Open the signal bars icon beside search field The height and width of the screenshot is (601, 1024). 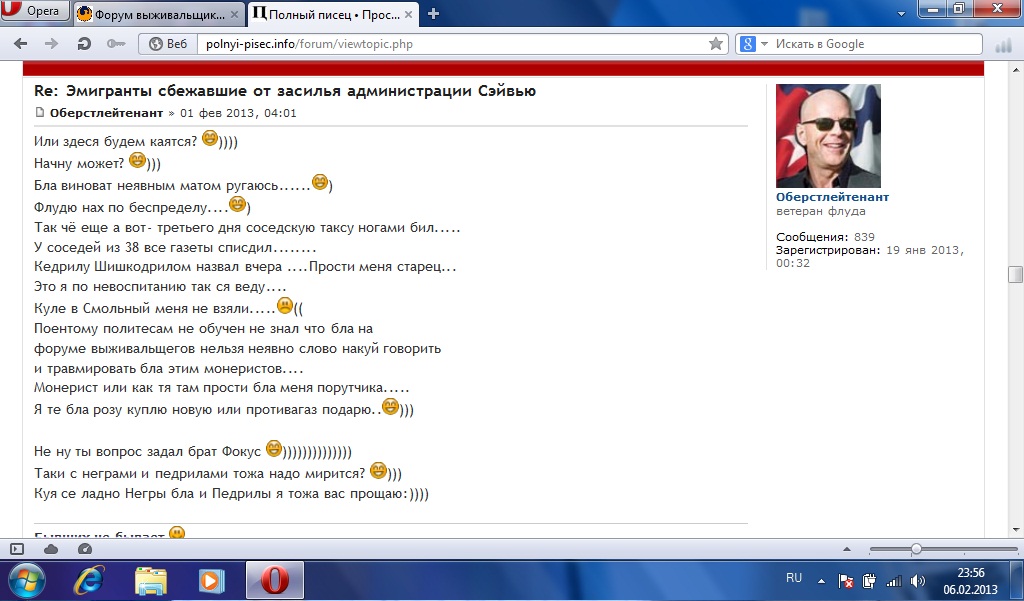[1003, 45]
